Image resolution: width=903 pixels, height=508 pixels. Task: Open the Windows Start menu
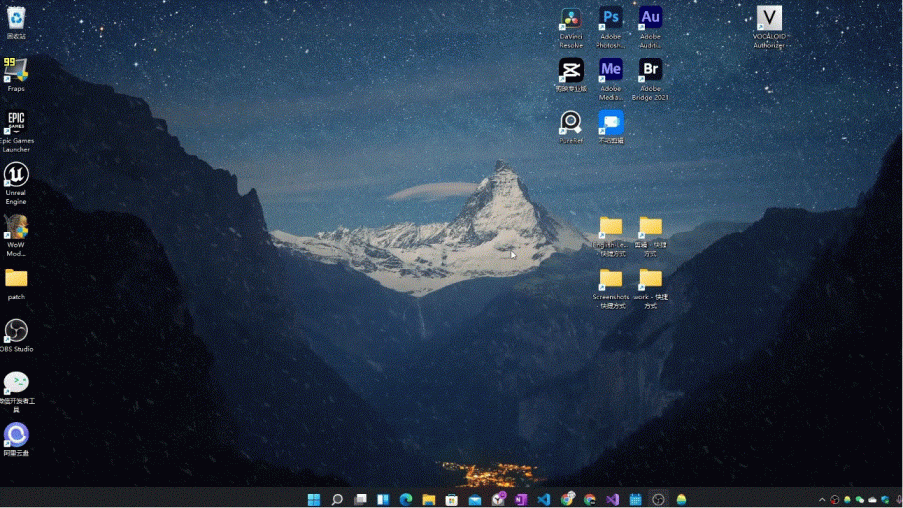(314, 499)
